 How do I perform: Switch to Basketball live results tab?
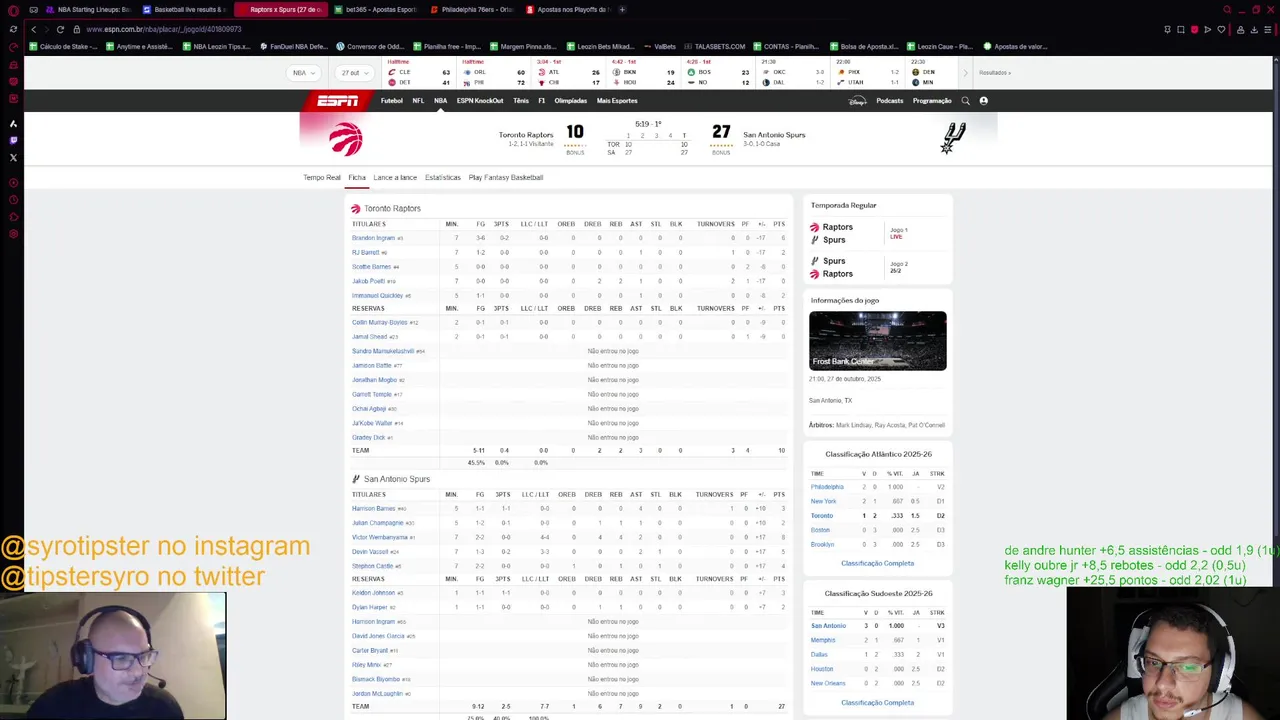point(185,10)
